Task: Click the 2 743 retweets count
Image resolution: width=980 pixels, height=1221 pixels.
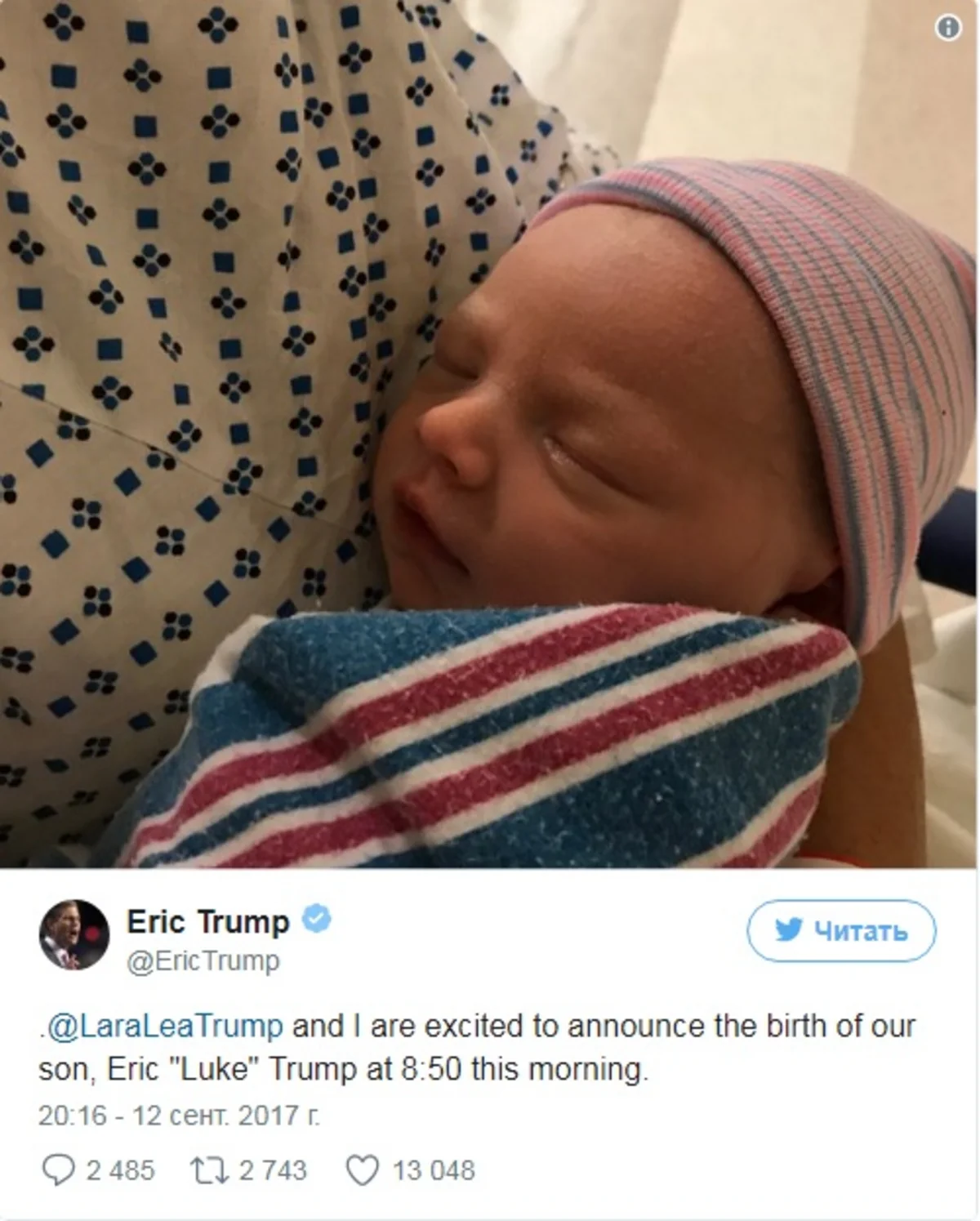Action: tap(273, 1170)
